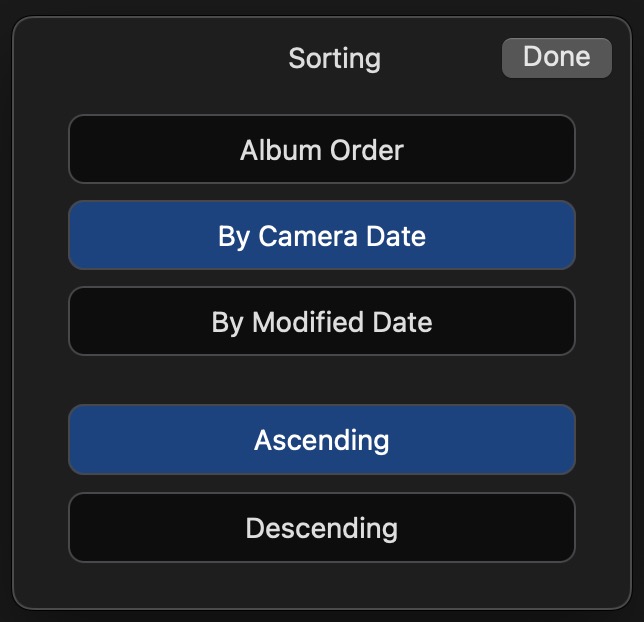Image resolution: width=644 pixels, height=622 pixels.
Task: Dismiss the Sorting panel via Done
Action: (x=556, y=57)
